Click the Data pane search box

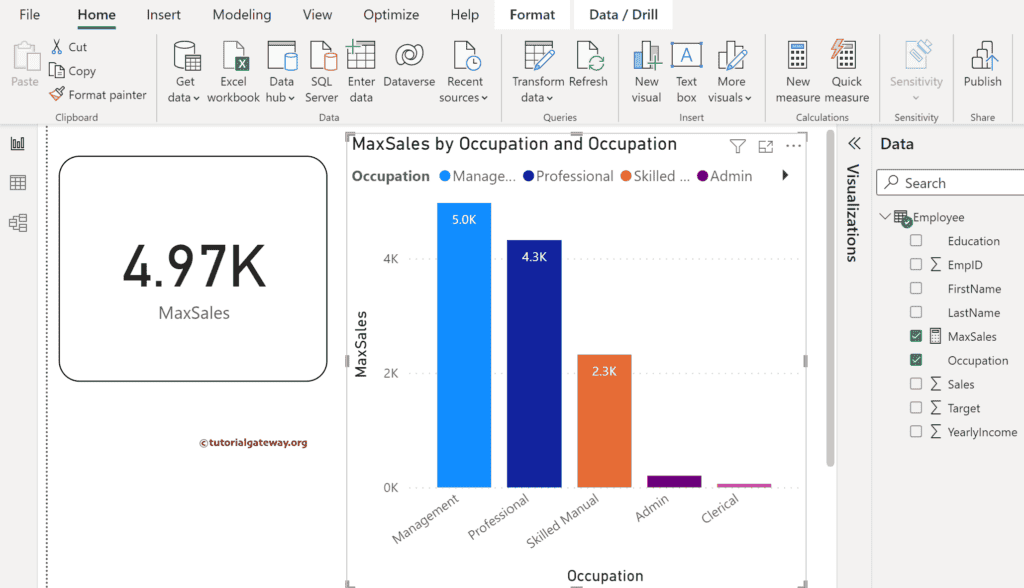pyautogui.click(x=950, y=182)
